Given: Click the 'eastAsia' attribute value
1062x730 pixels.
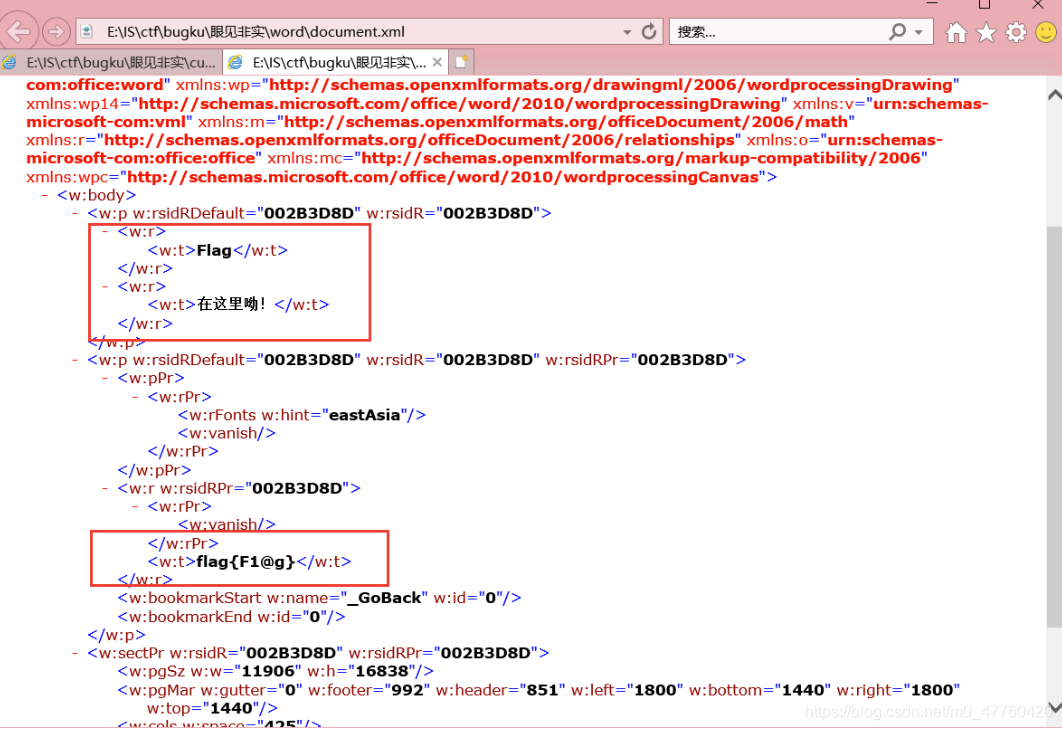Looking at the screenshot, I should pyautogui.click(x=364, y=415).
